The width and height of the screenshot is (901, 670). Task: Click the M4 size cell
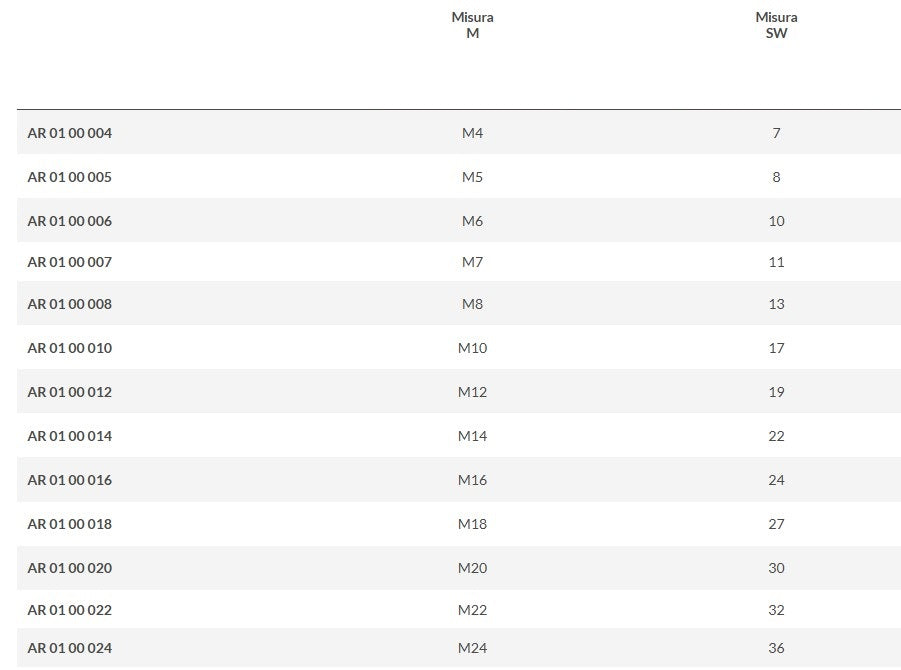(x=472, y=133)
